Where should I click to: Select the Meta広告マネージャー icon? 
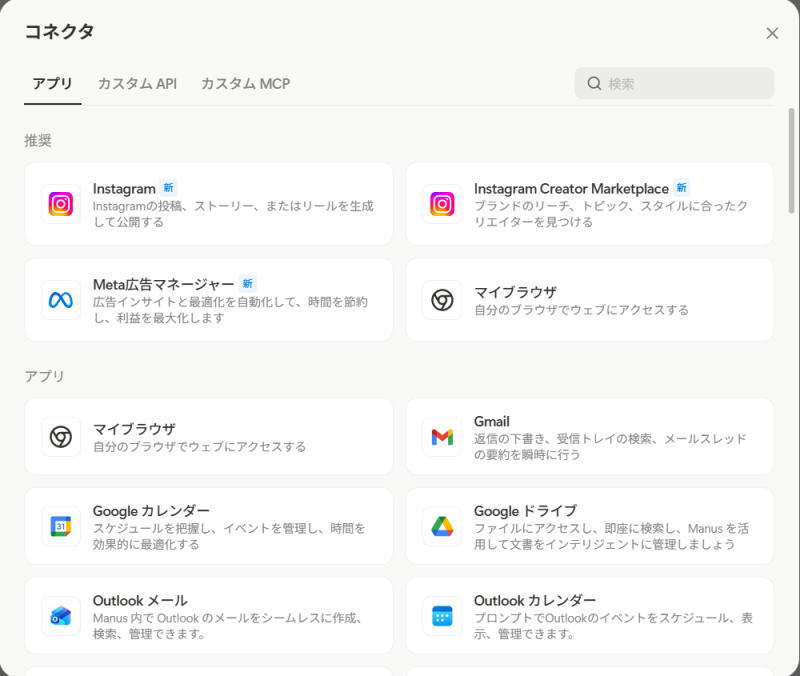click(60, 300)
